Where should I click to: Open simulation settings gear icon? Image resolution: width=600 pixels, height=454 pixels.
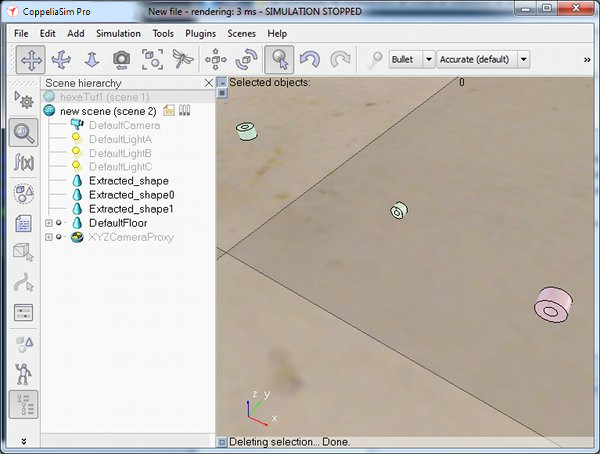coord(24,100)
